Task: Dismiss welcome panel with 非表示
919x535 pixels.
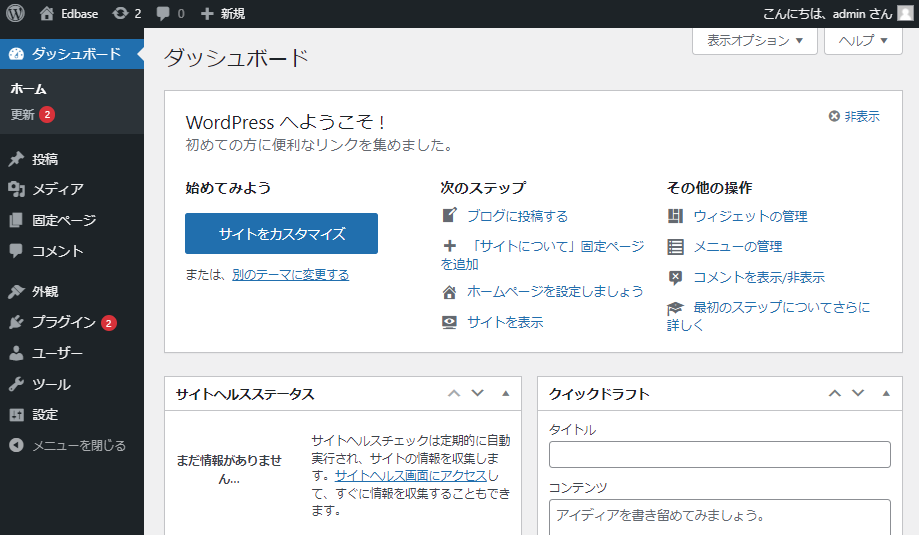Action: tap(854, 116)
